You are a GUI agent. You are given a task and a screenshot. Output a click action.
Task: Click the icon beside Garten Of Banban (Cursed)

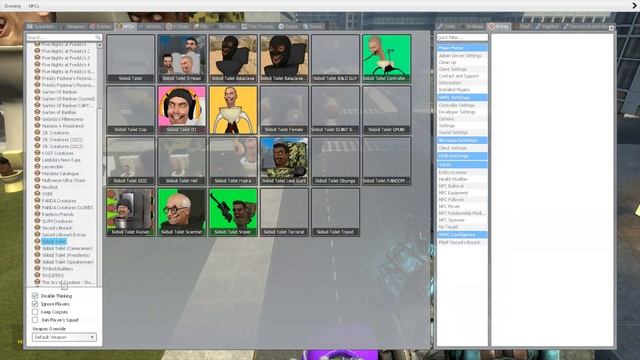37,99
